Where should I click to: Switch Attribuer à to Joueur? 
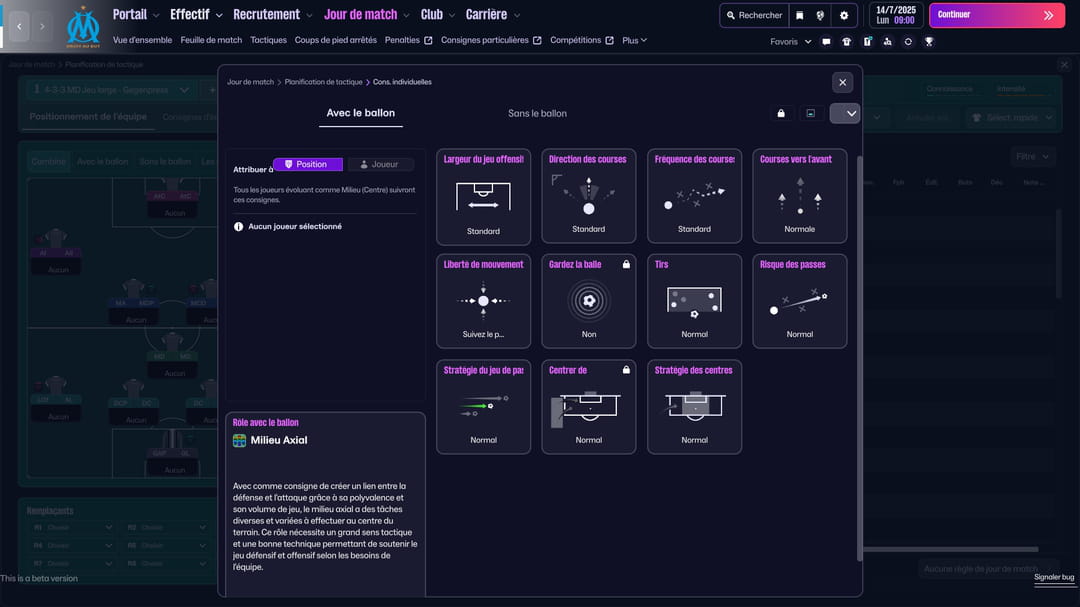pyautogui.click(x=379, y=164)
